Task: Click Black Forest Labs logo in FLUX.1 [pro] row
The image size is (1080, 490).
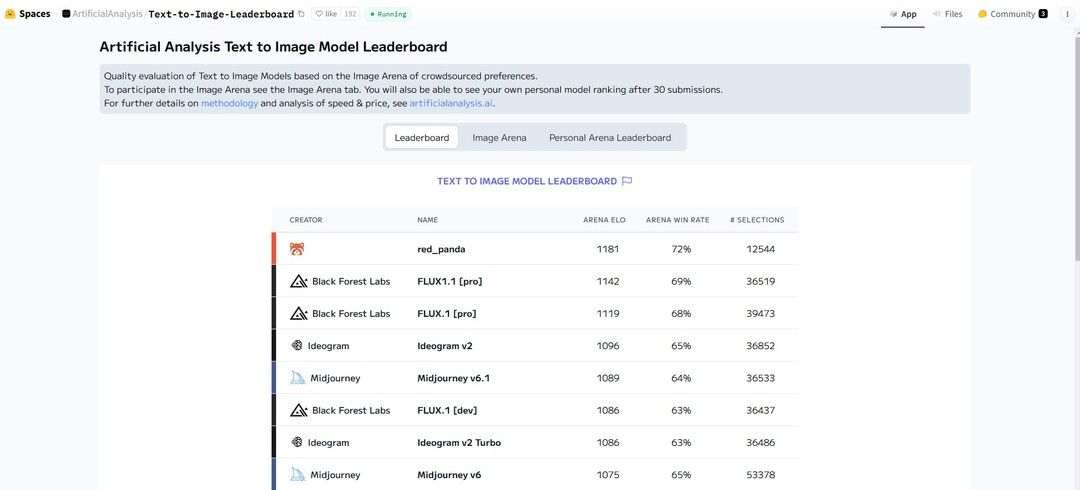Action: (298, 314)
